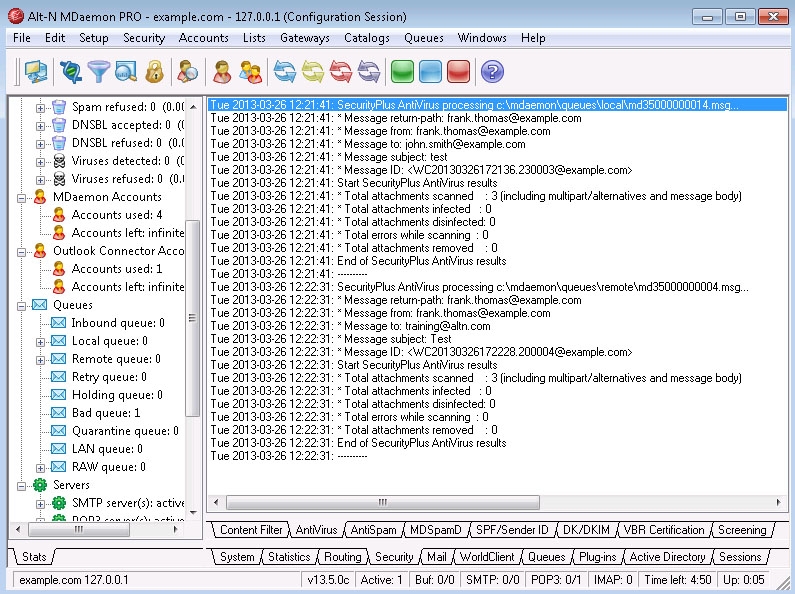Click the log pane scroll right arrow

point(778,503)
